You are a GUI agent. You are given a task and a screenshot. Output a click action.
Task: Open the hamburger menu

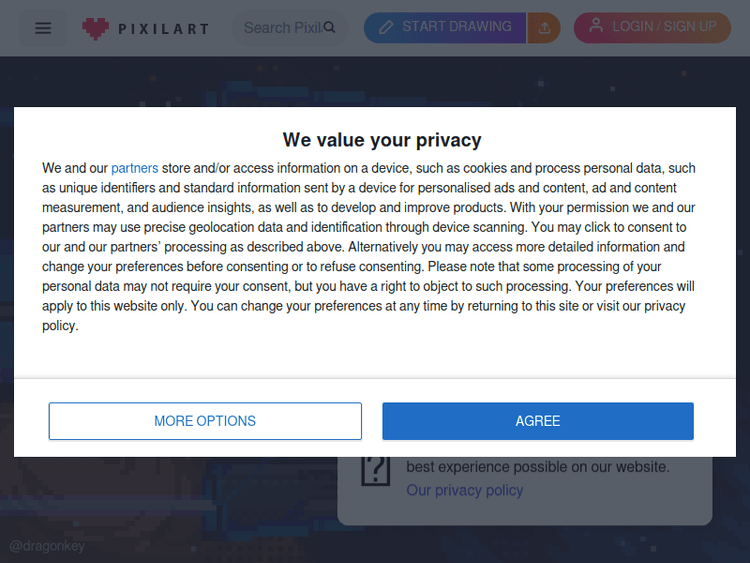[x=43, y=28]
